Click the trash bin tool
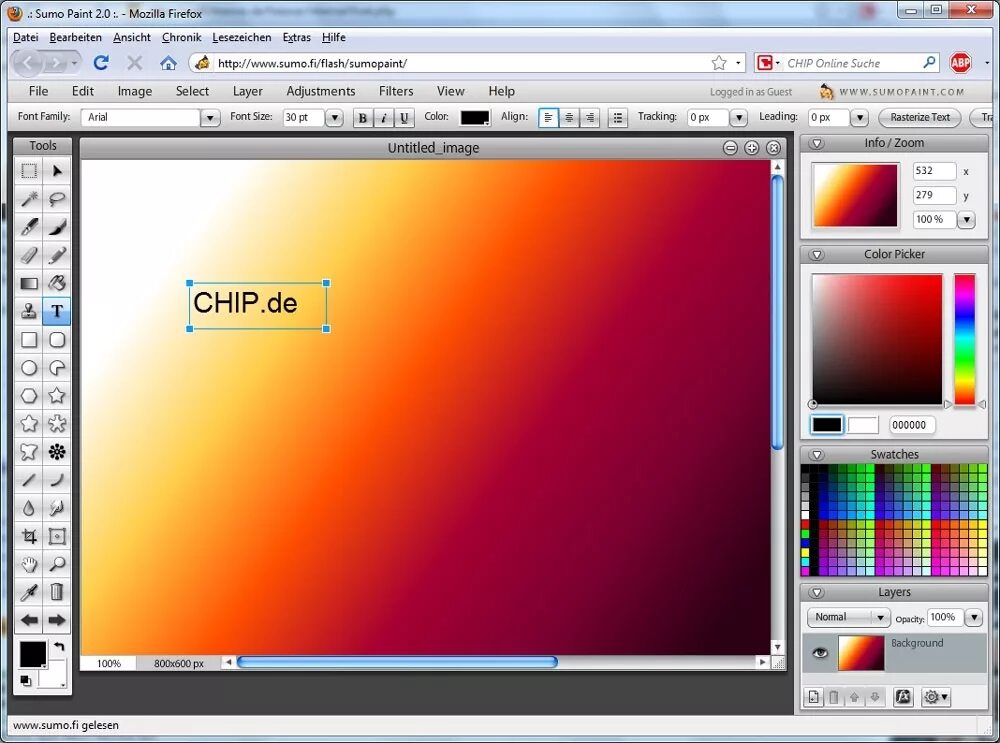 [57, 592]
